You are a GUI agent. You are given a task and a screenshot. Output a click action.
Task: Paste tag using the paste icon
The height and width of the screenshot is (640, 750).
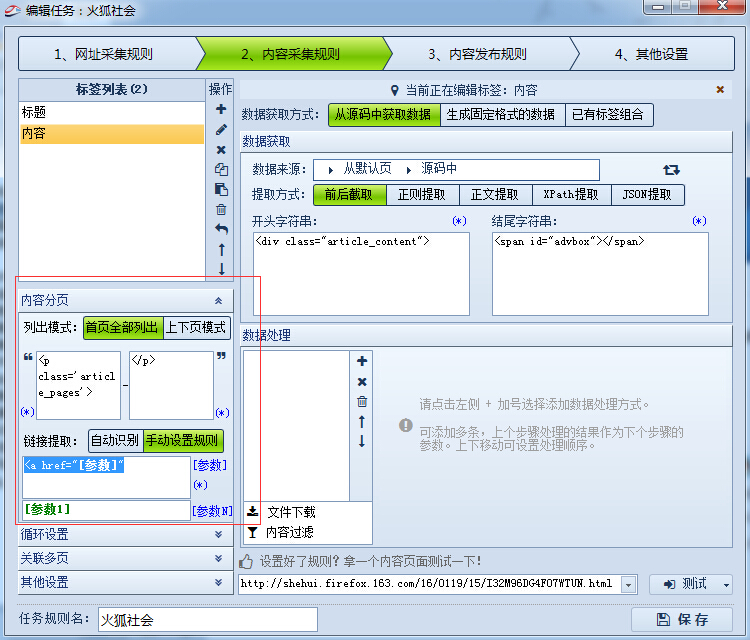(x=221, y=189)
